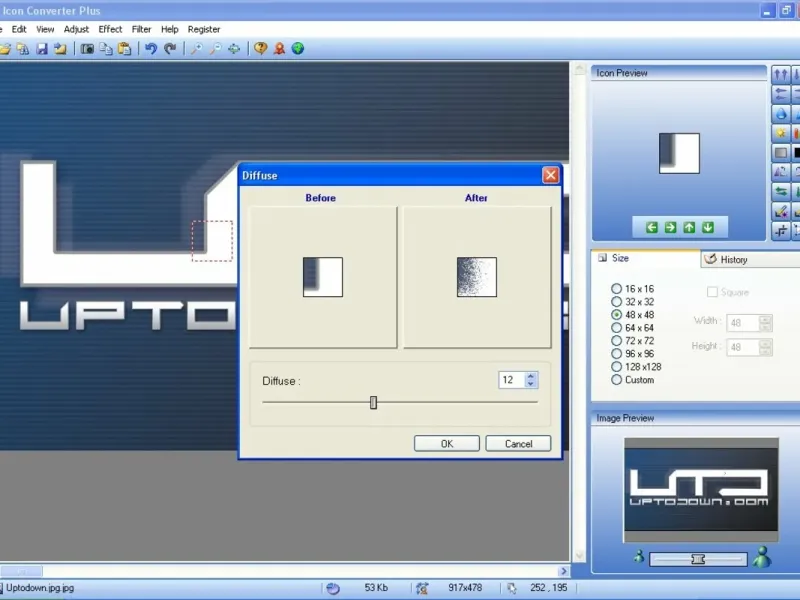Select the 16 x 16 size option
Screen dimensions: 800x600
[632, 289]
